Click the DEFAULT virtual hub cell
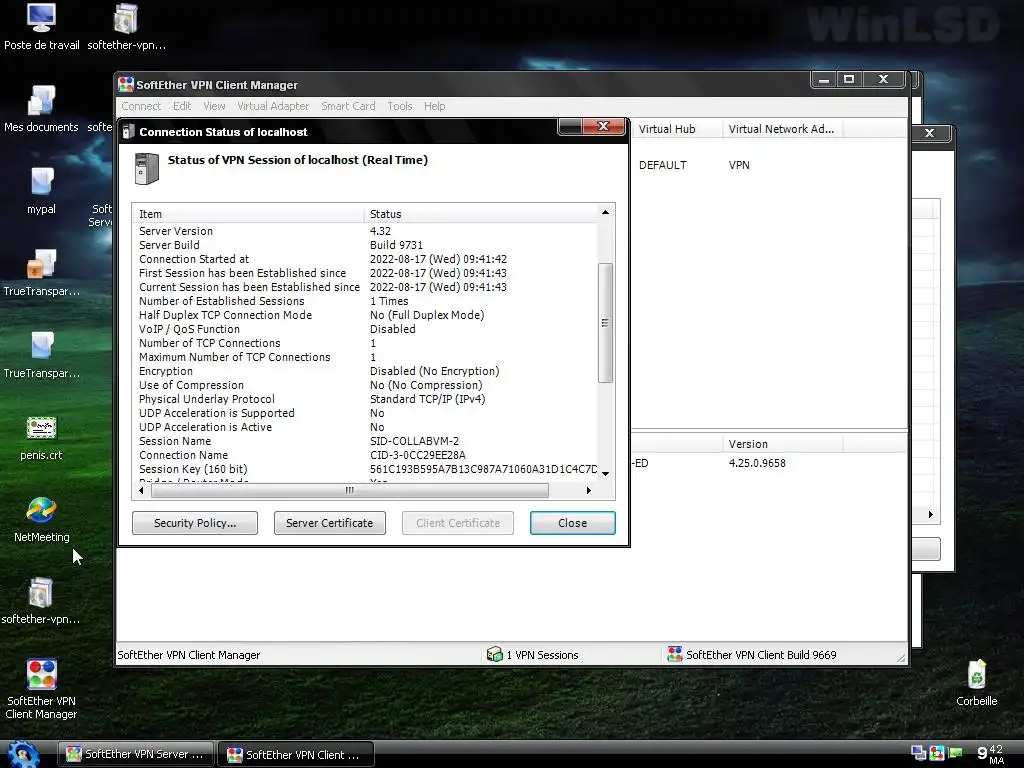Image resolution: width=1024 pixels, height=768 pixels. coord(662,165)
